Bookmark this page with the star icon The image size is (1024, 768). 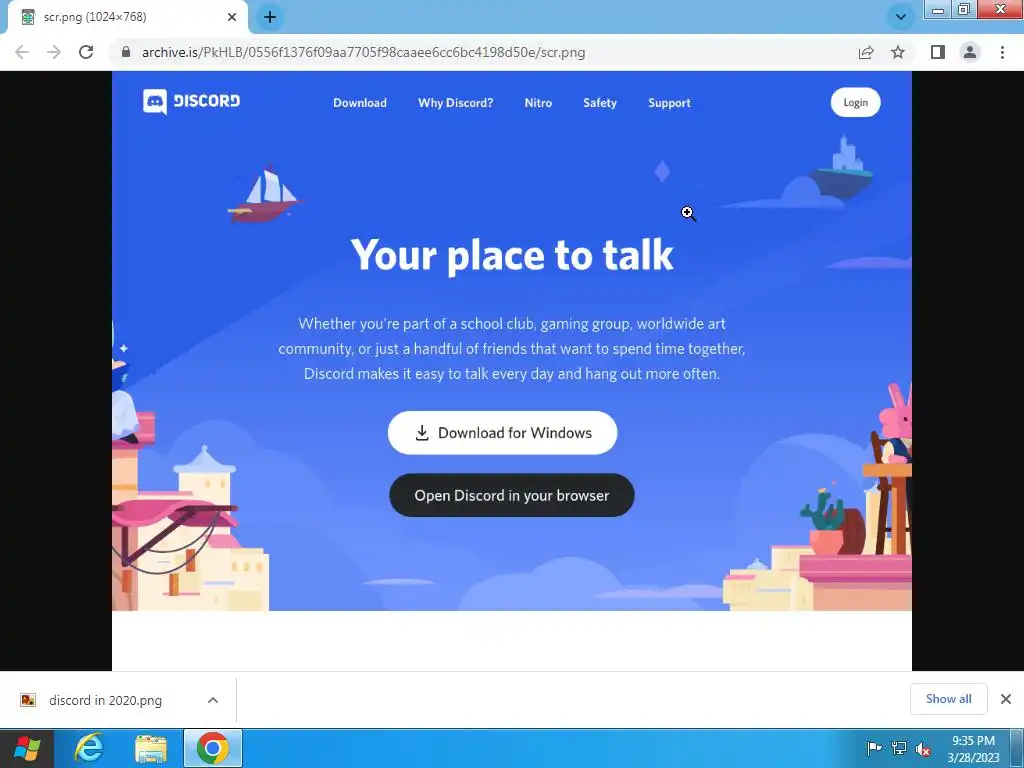pyautogui.click(x=898, y=52)
